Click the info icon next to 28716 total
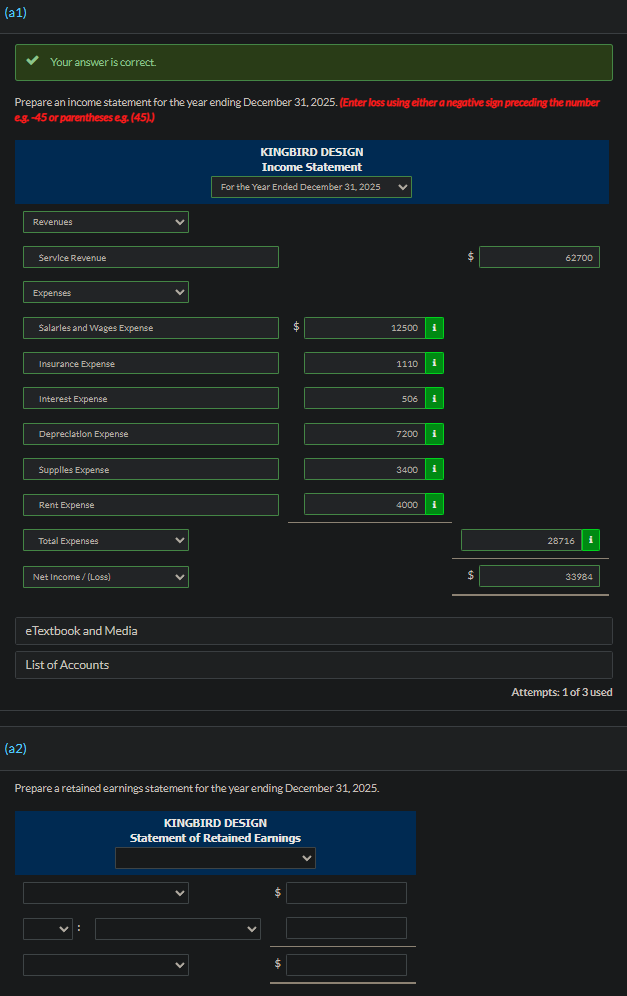 click(x=590, y=540)
